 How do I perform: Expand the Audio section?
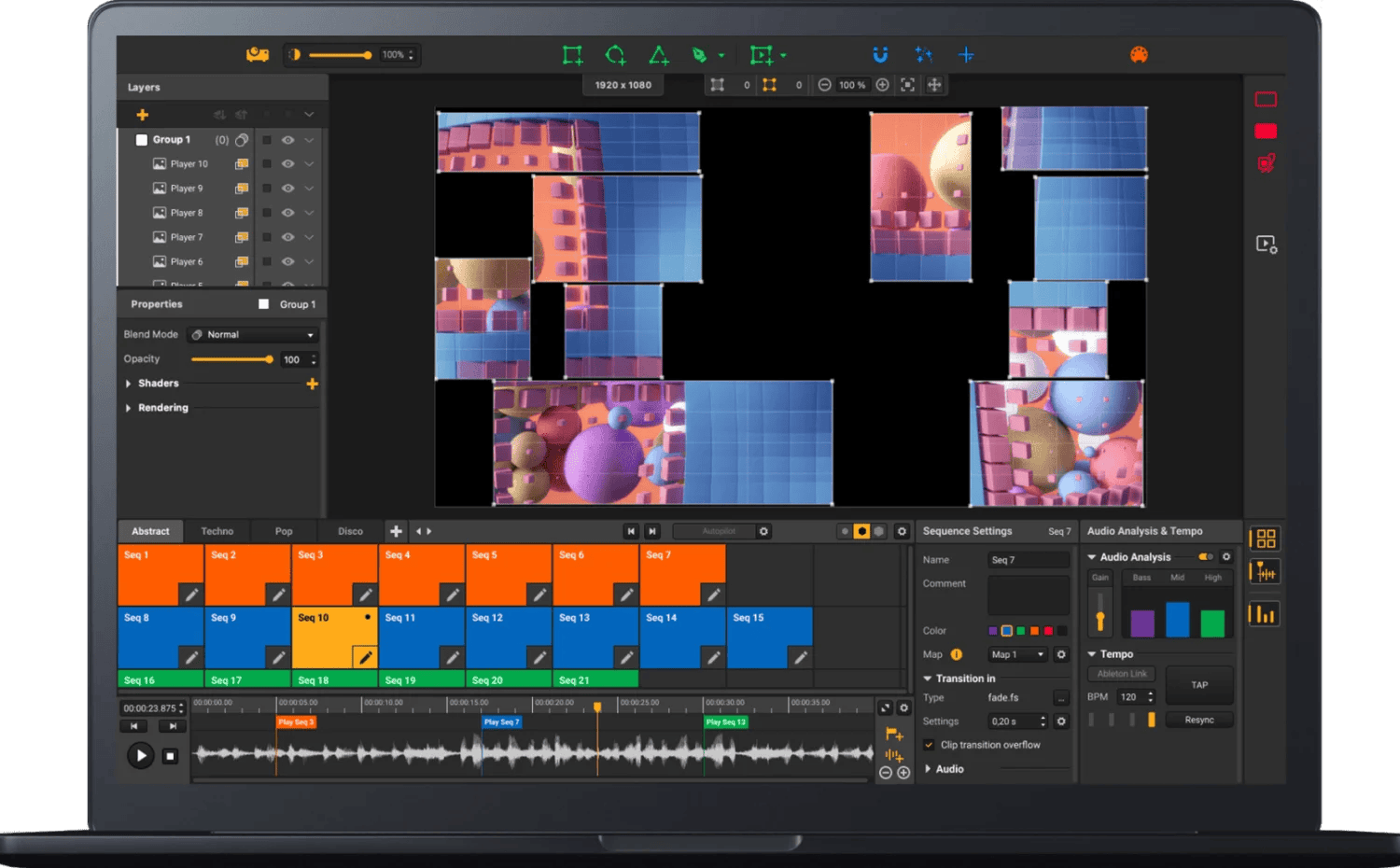click(x=928, y=769)
